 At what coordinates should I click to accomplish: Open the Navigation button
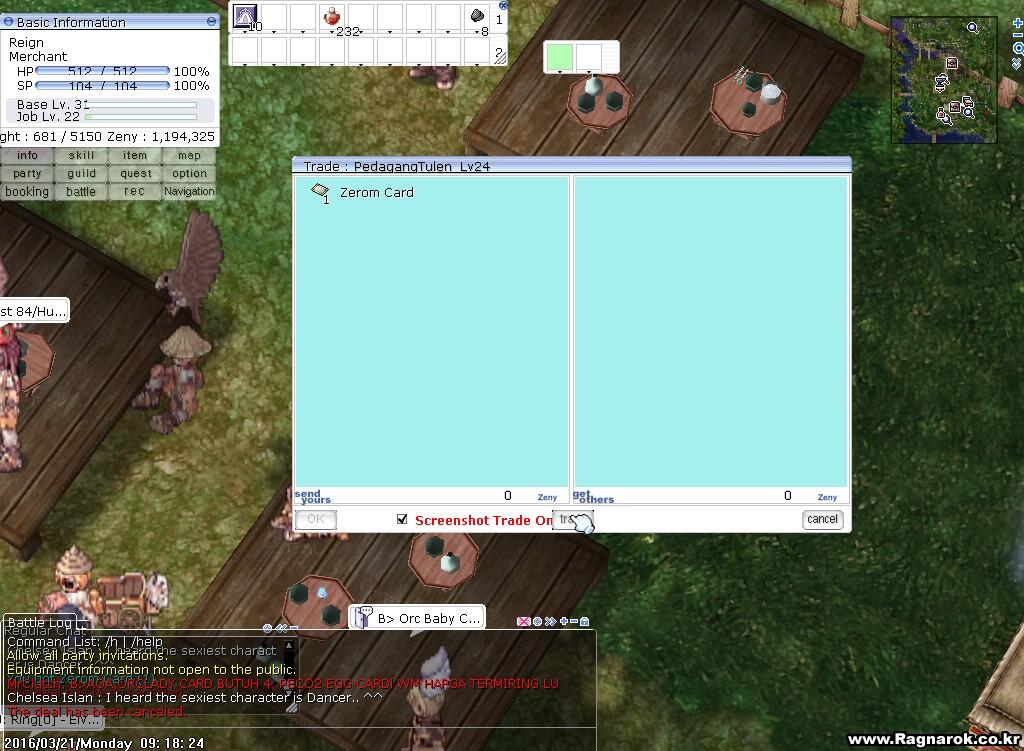pyautogui.click(x=189, y=191)
